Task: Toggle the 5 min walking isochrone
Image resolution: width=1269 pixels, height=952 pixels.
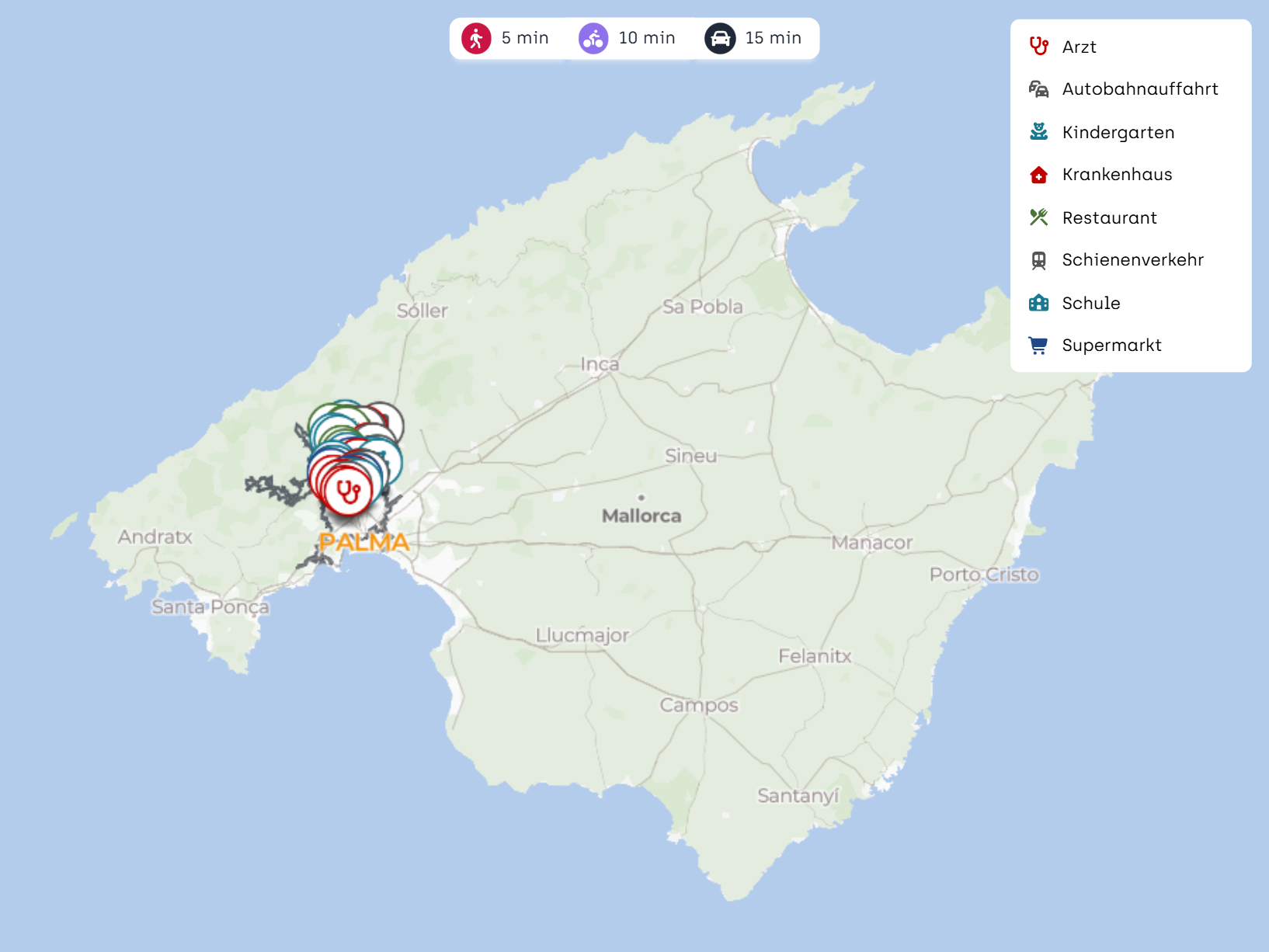Action: tap(524, 38)
